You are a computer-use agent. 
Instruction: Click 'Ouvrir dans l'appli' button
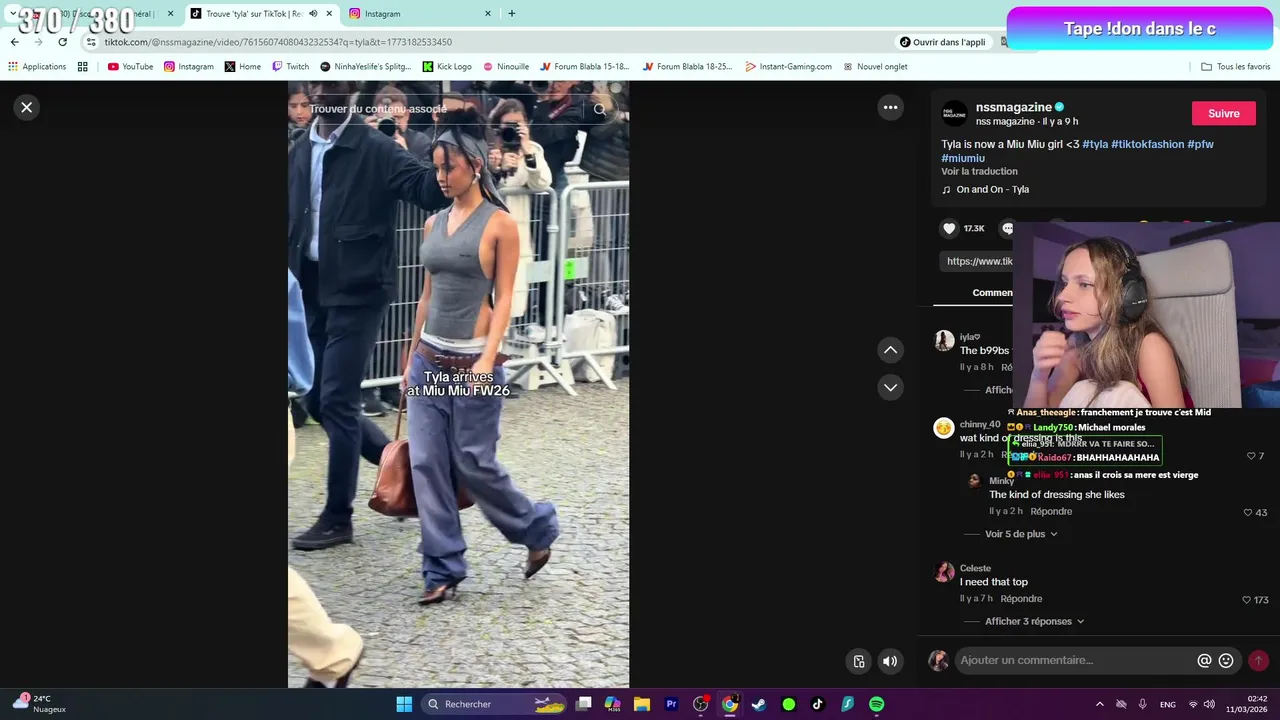[x=942, y=42]
